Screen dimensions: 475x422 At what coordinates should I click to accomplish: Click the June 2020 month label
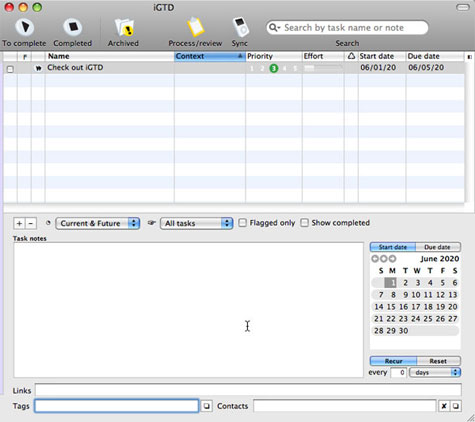point(440,259)
